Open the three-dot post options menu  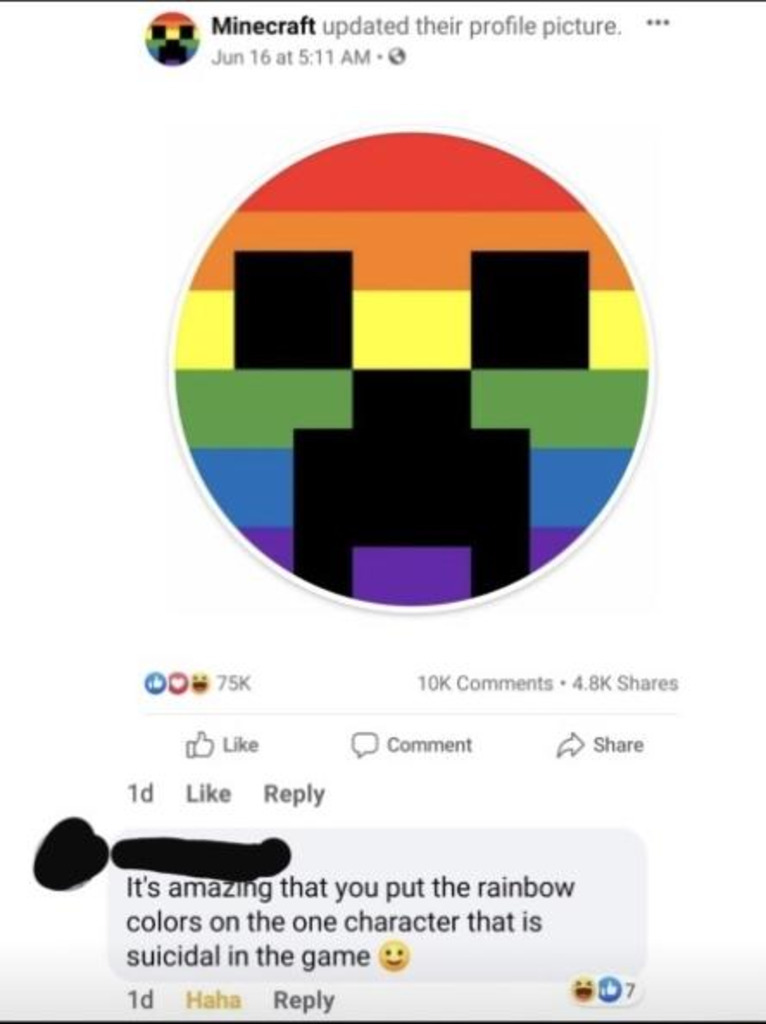[658, 23]
